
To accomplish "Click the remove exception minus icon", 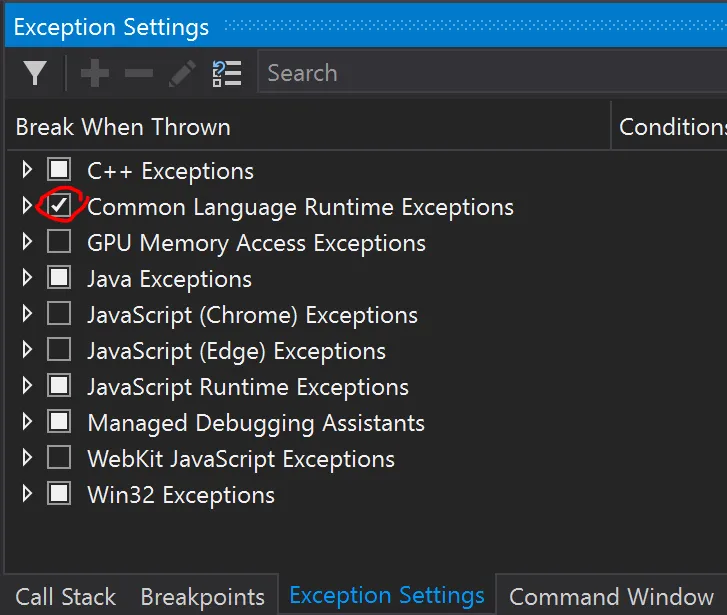I will 139,73.
